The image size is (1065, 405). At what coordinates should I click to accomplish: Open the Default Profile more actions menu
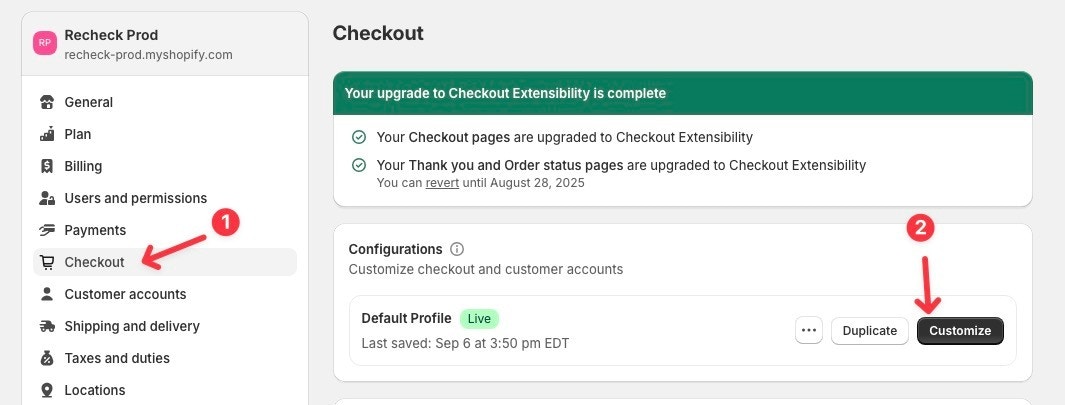pos(809,330)
